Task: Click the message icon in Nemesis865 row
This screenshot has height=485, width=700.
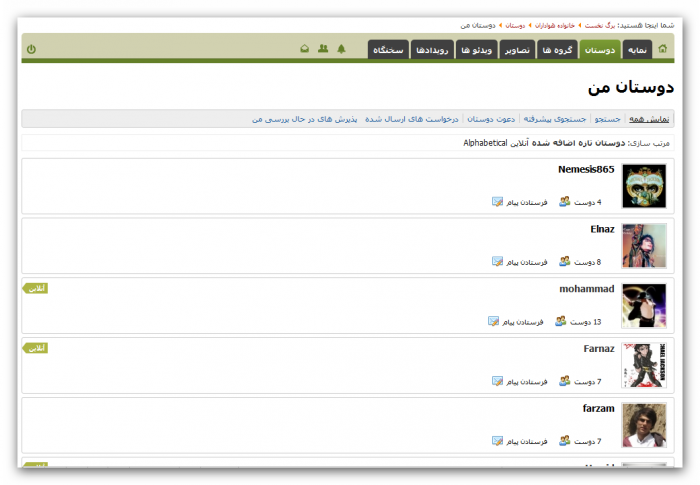Action: 497,201
